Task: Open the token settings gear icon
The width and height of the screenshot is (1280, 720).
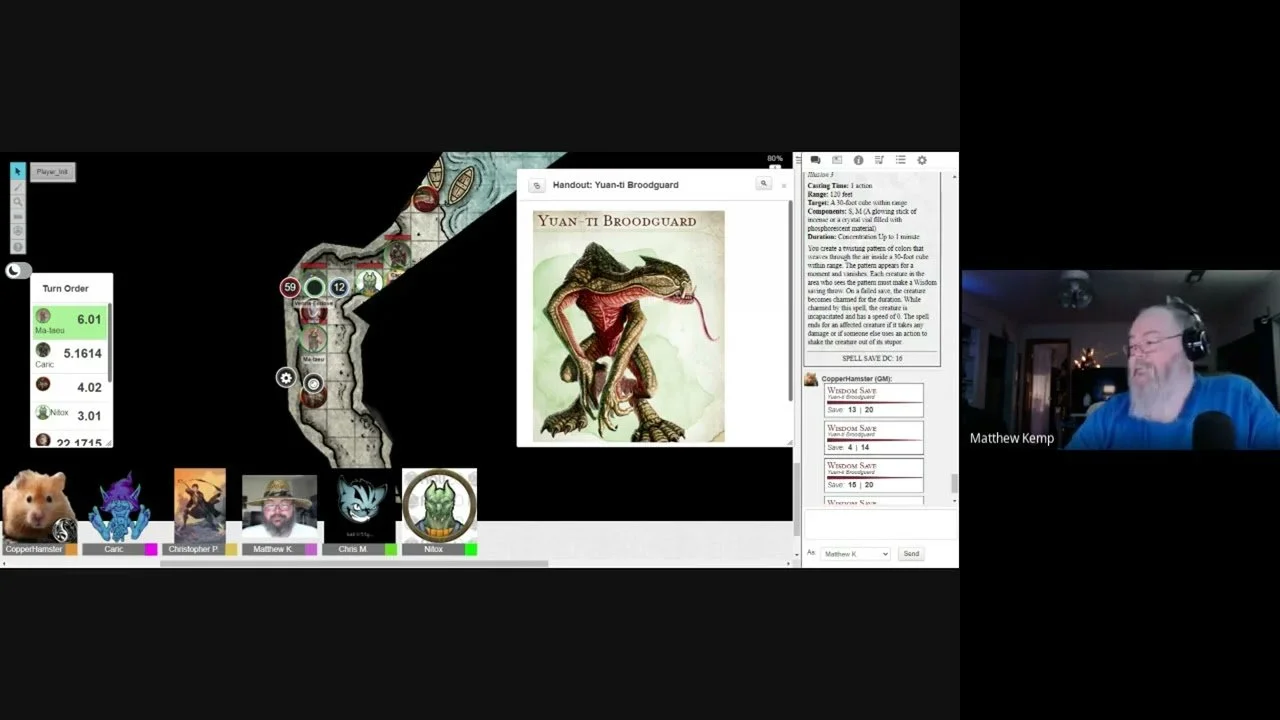Action: [x=286, y=378]
